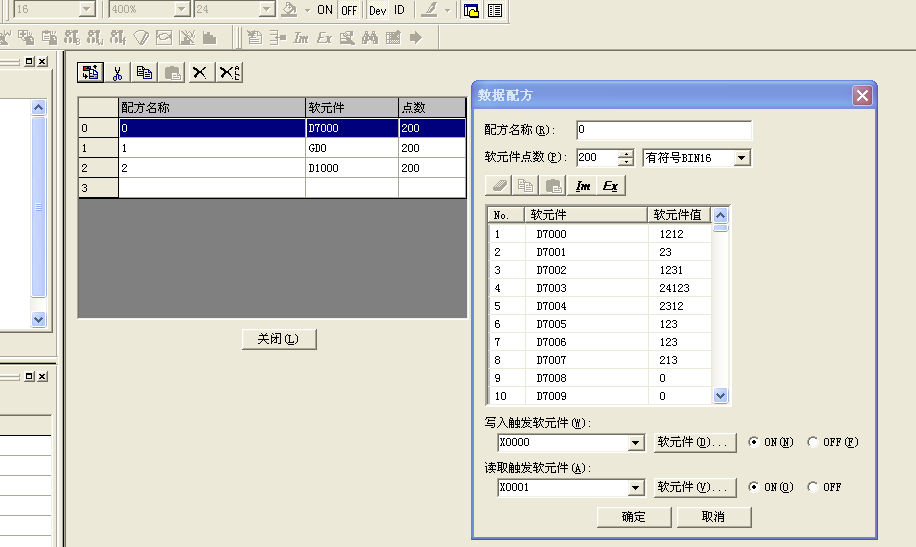Click the 软元件 column header in recipe list
The height and width of the screenshot is (547, 916).
(351, 107)
